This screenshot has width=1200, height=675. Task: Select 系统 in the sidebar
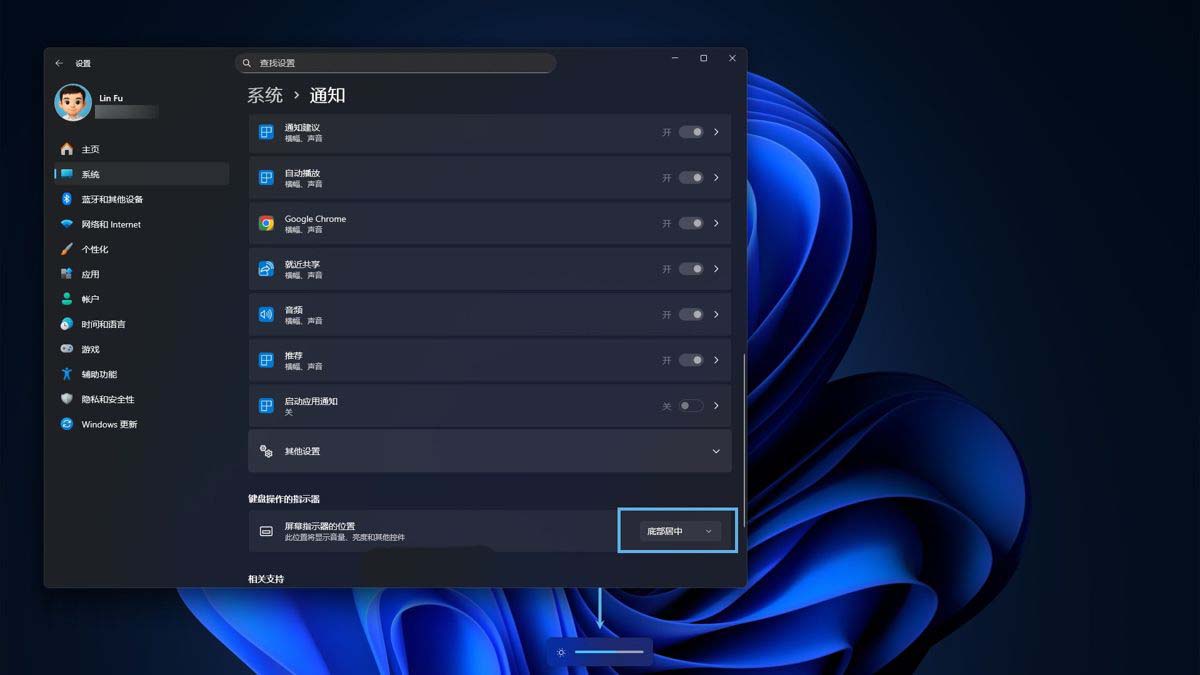(x=141, y=174)
